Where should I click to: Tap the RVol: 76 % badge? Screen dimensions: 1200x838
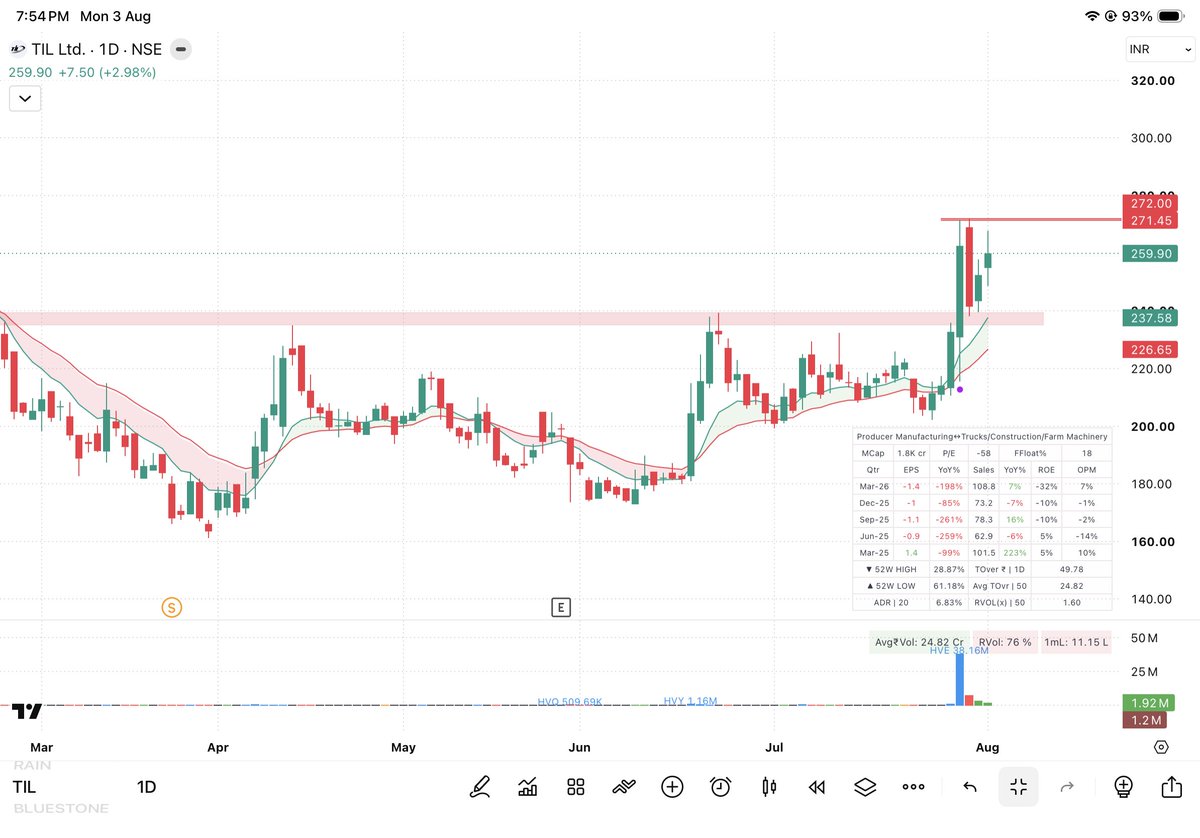(x=1005, y=642)
